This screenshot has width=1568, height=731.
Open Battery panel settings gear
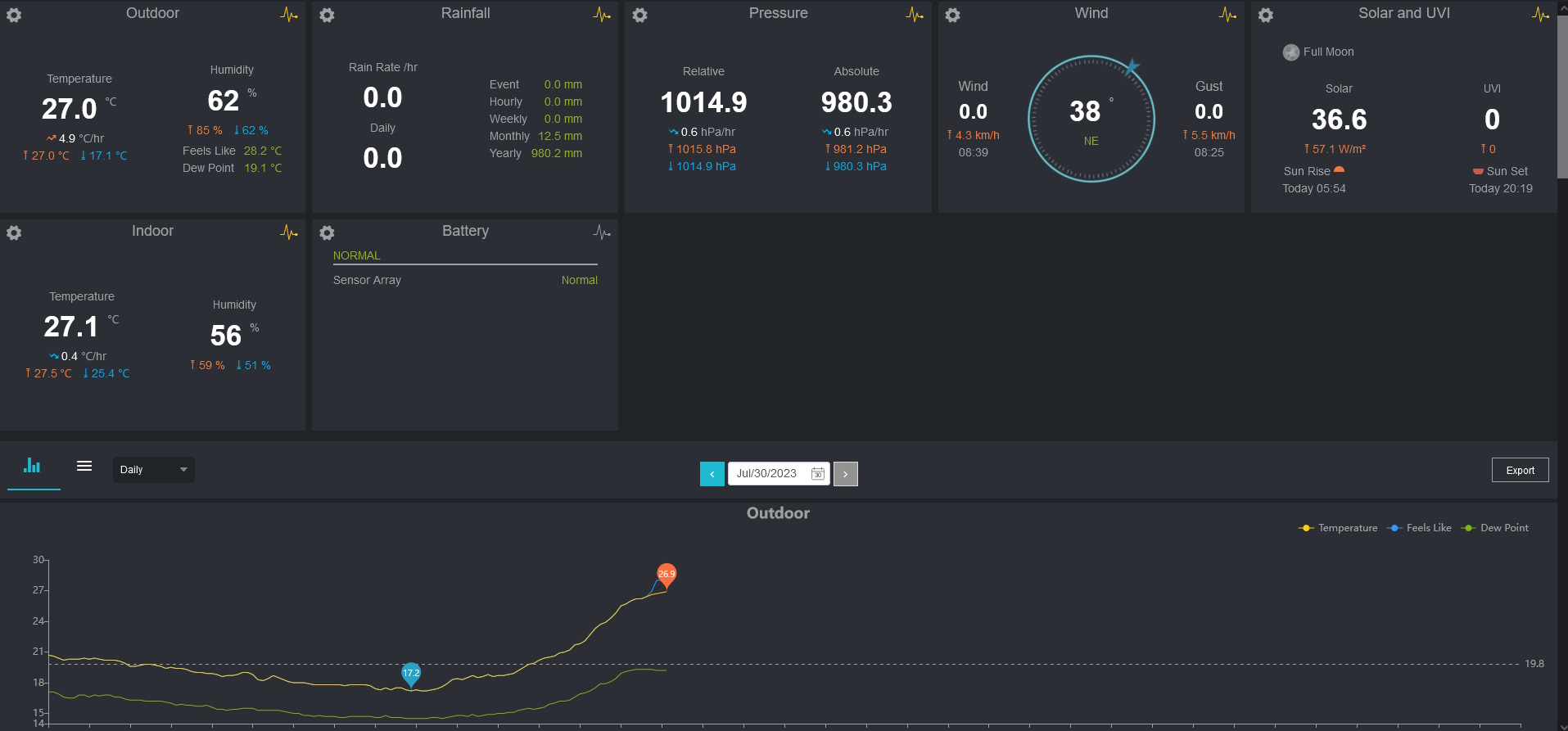coord(327,232)
